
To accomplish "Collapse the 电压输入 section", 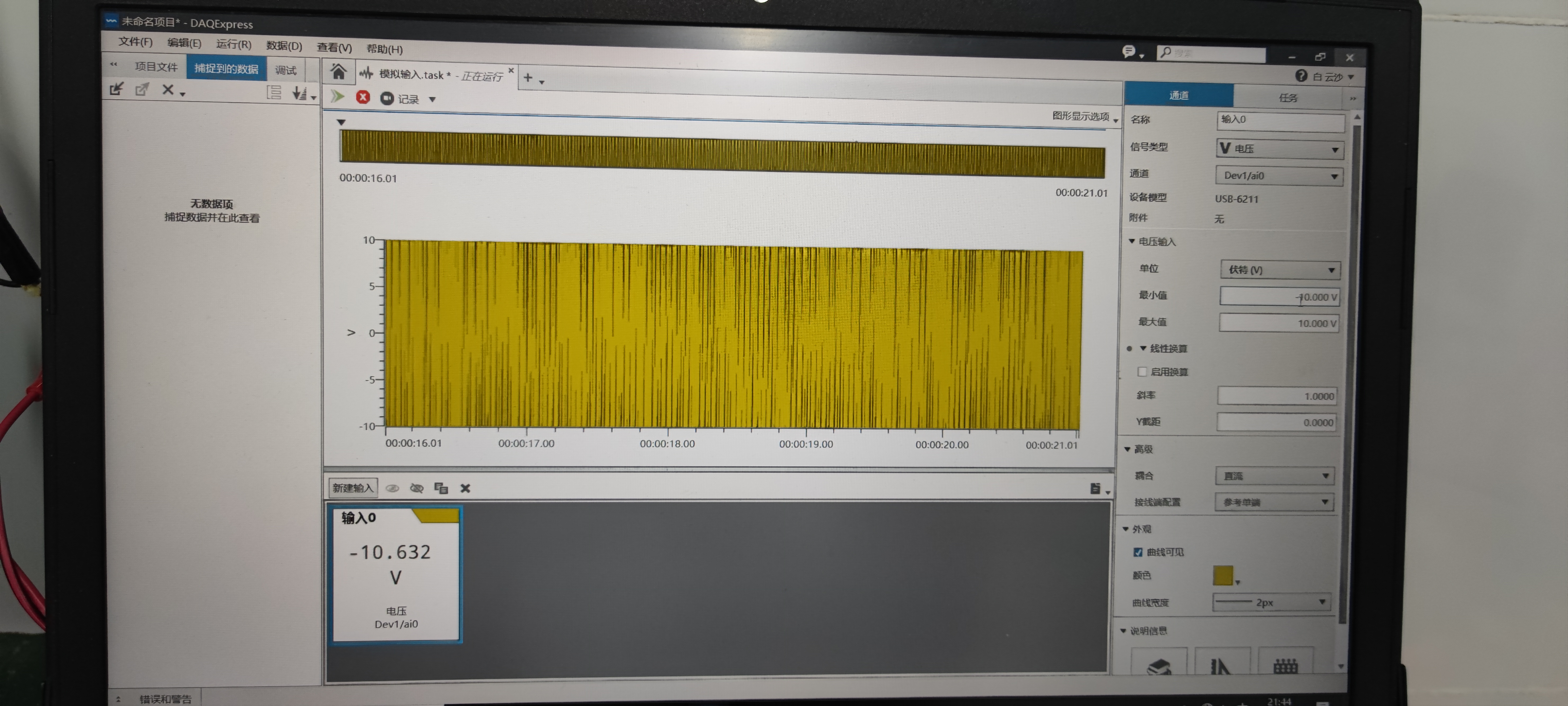I will click(x=1132, y=241).
